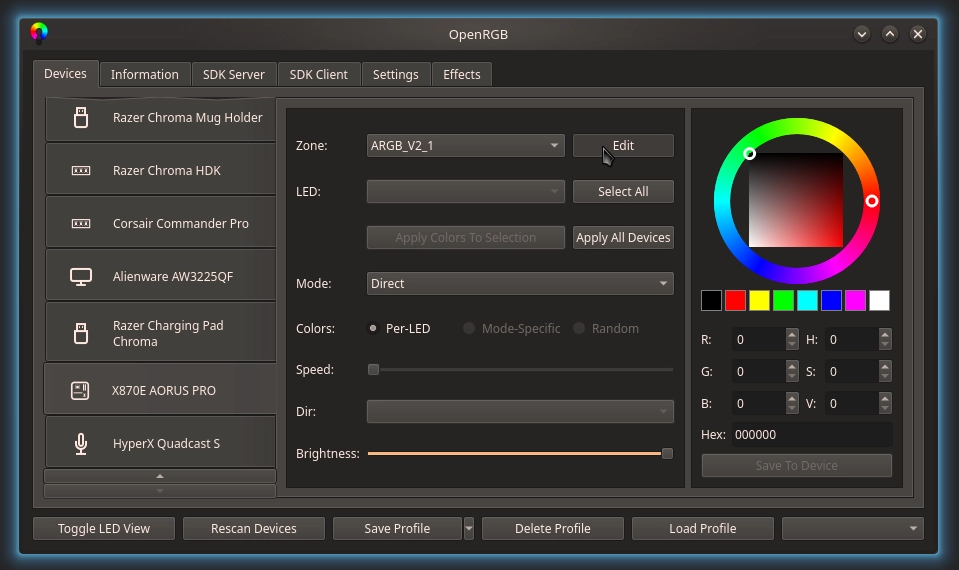Click the G value input field
Image resolution: width=959 pixels, height=570 pixels.
(x=759, y=371)
